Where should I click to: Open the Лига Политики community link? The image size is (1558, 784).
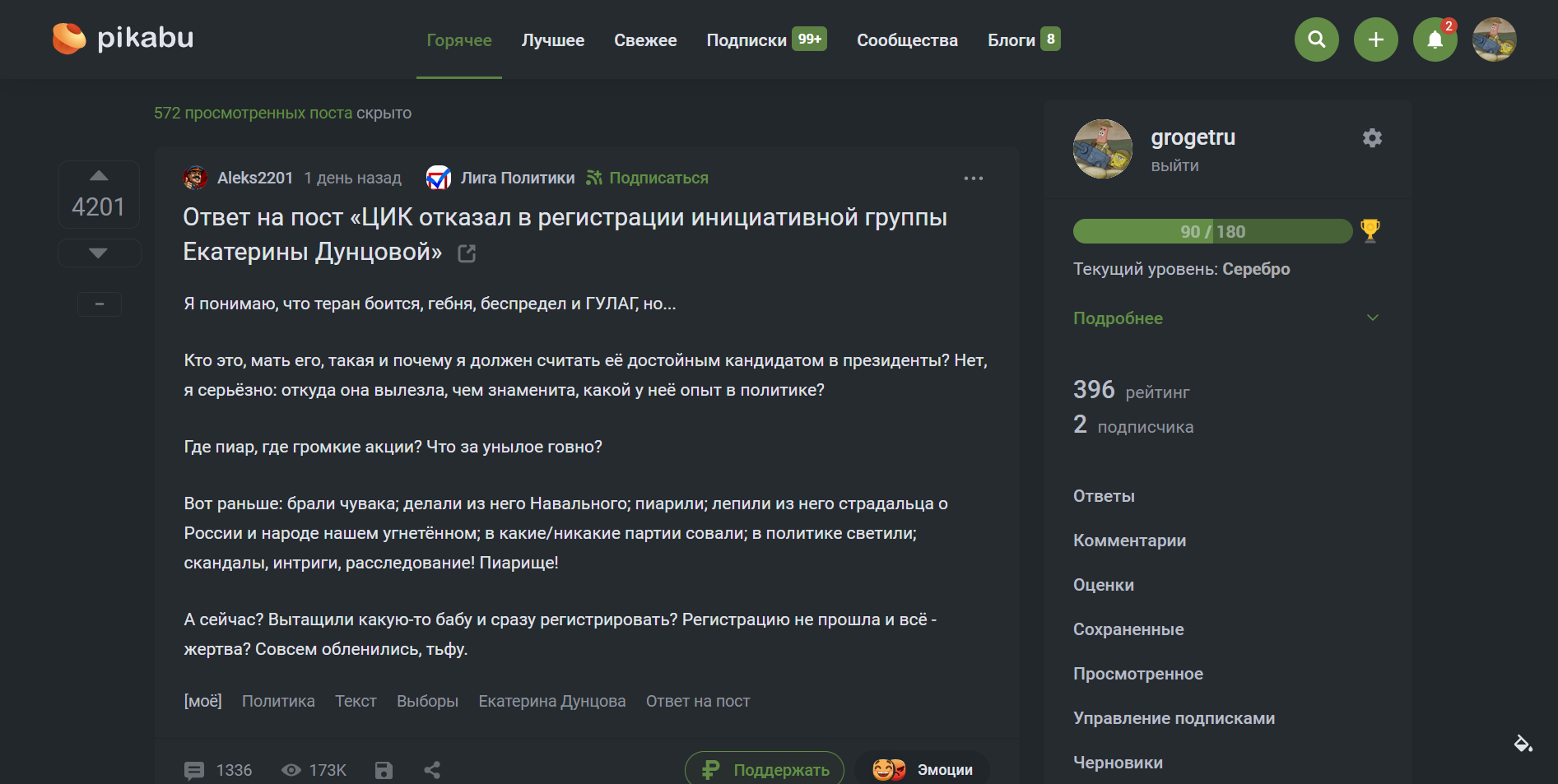point(518,178)
